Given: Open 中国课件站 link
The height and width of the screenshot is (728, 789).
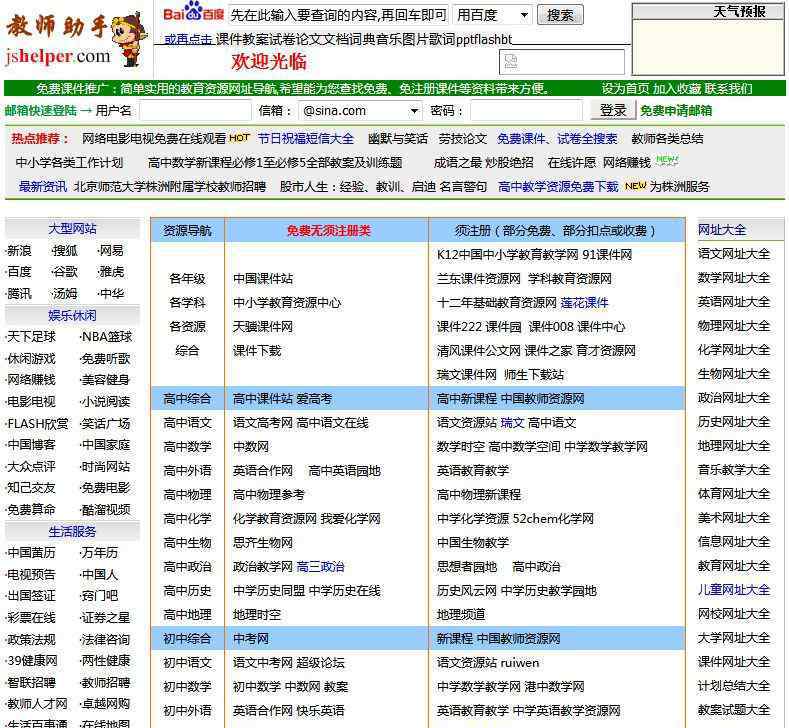Looking at the screenshot, I should pyautogui.click(x=263, y=279).
